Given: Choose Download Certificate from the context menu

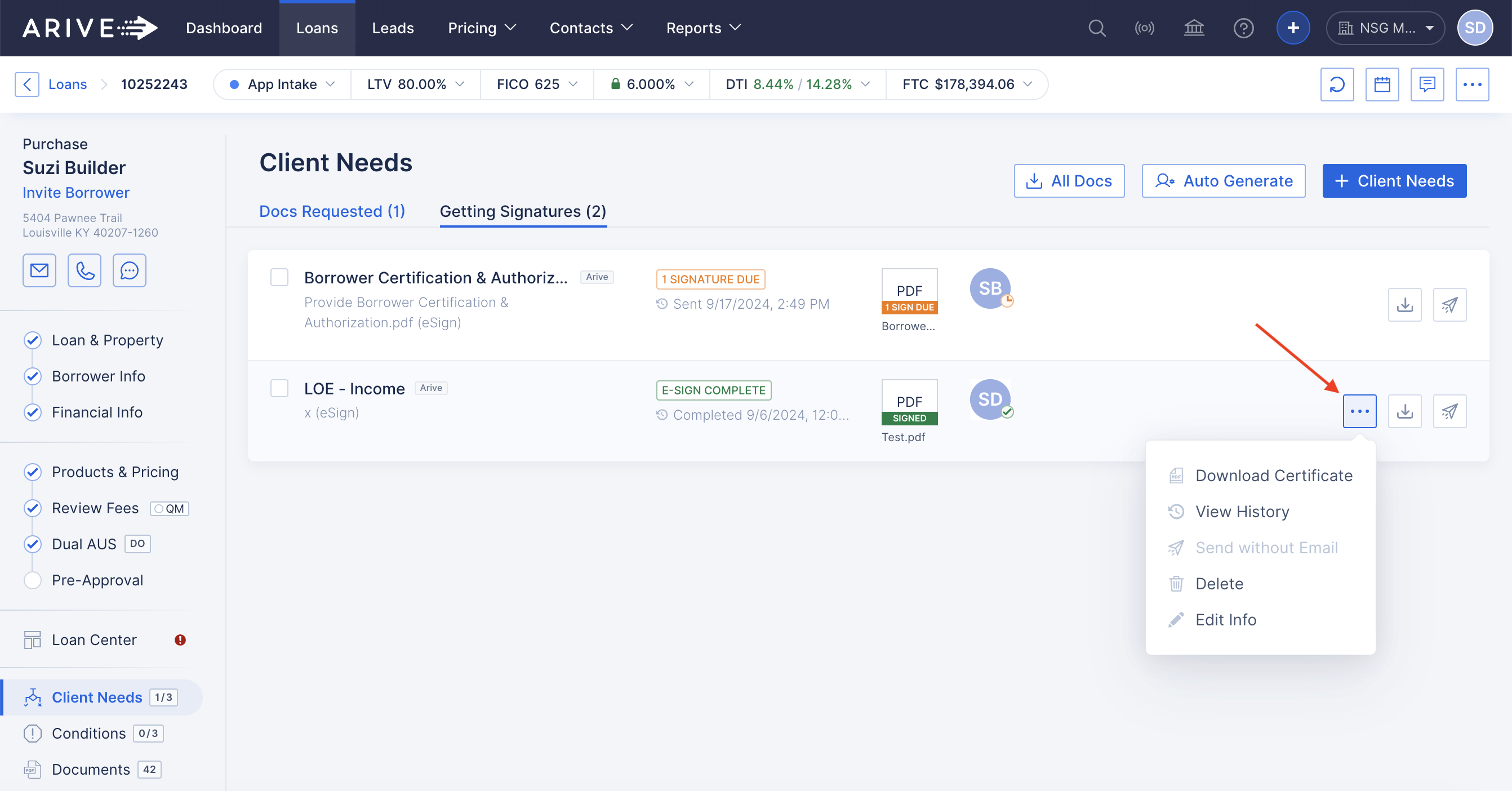Looking at the screenshot, I should coord(1273,476).
